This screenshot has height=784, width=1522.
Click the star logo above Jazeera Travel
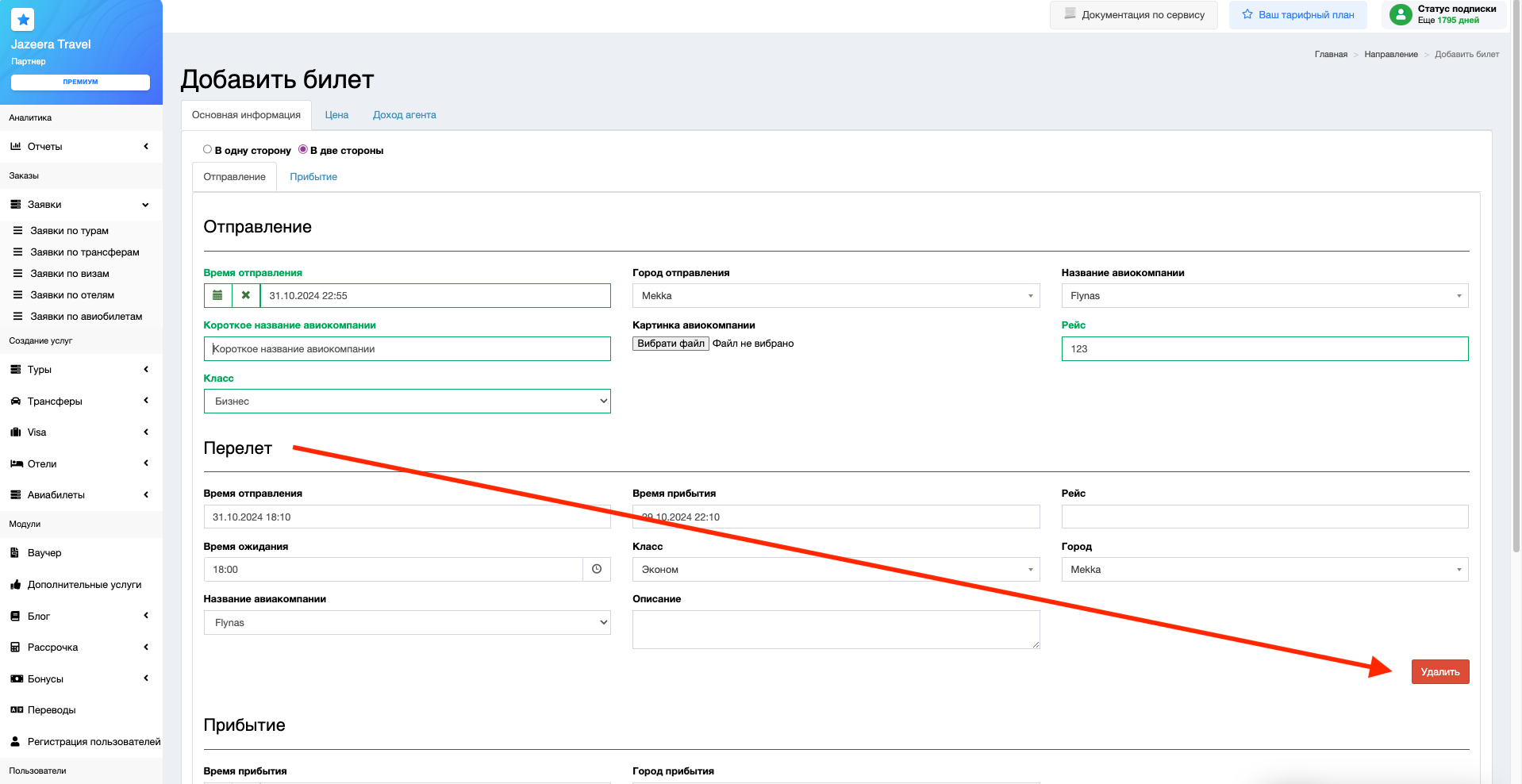point(23,19)
